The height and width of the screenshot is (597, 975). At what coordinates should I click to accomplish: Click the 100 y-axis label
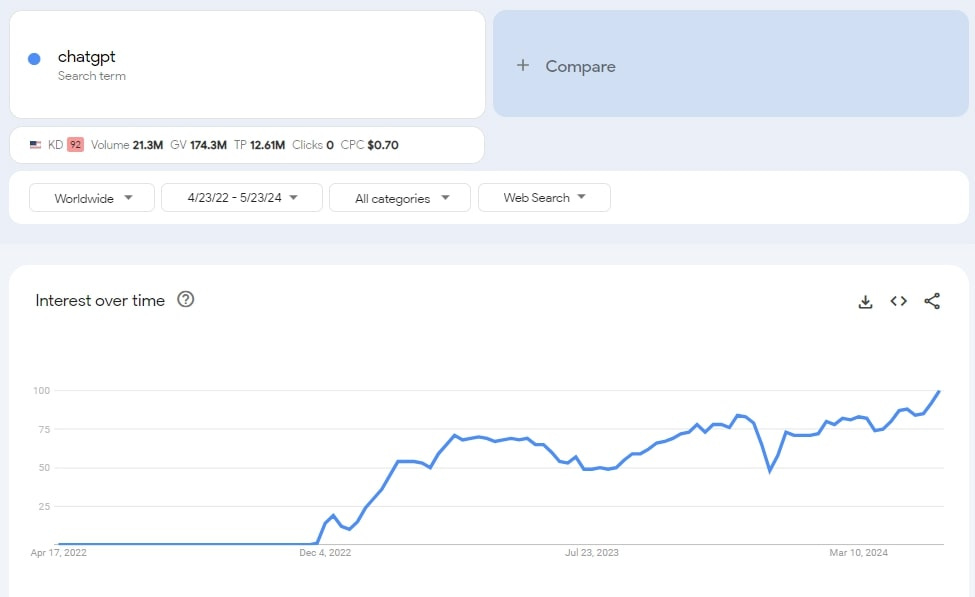(x=41, y=391)
